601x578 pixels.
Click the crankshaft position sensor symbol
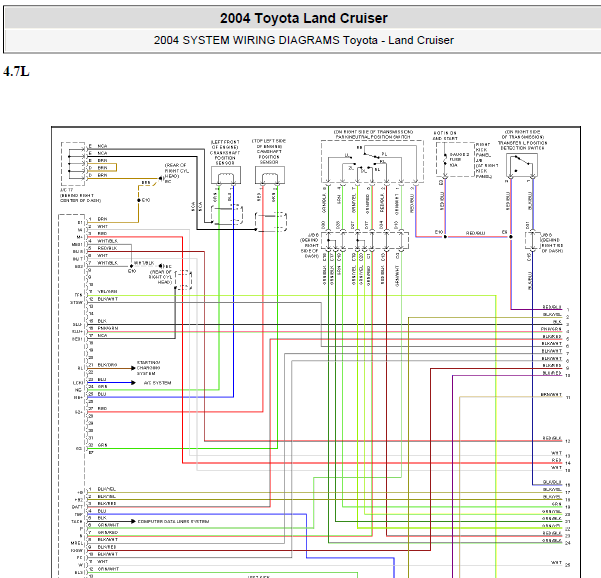coord(226,176)
